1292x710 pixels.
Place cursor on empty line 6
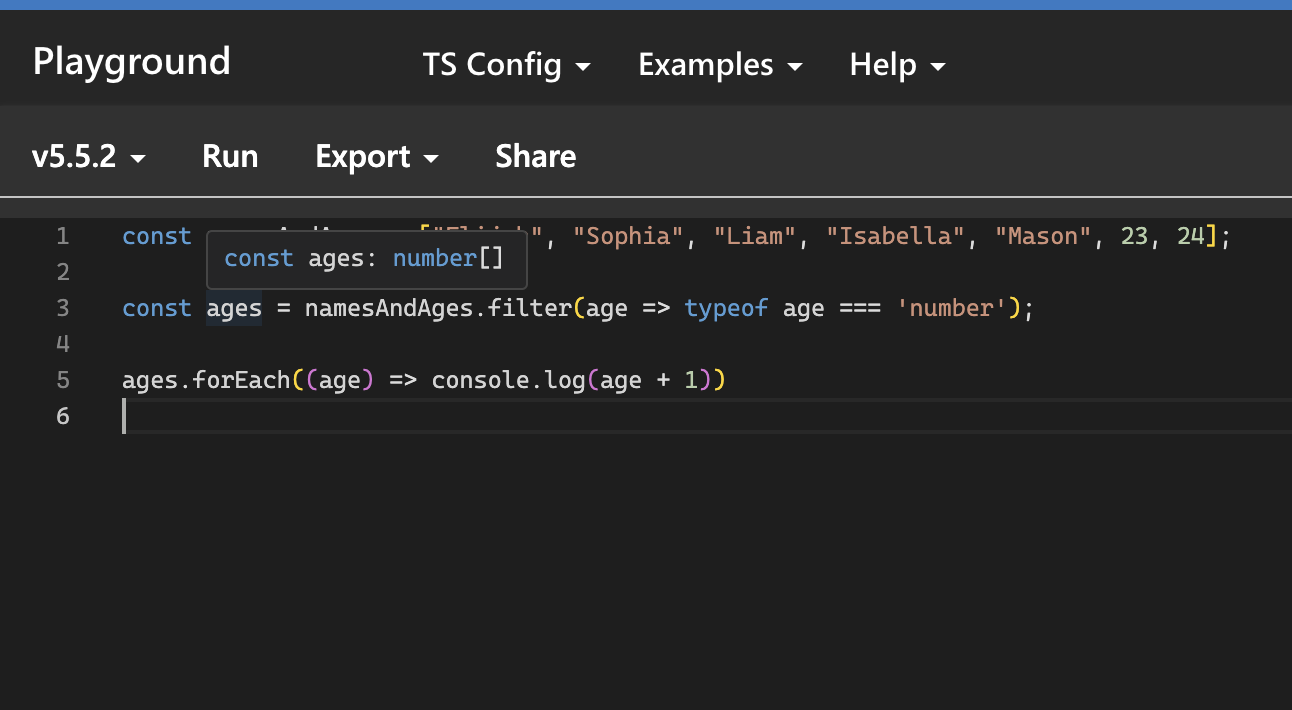[300, 416]
